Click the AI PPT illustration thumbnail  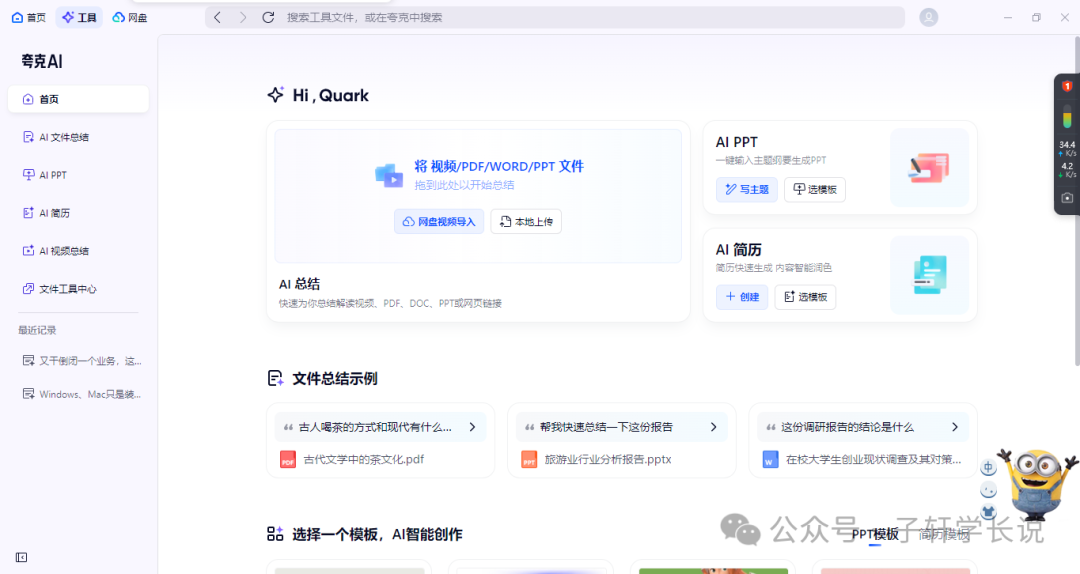tap(929, 167)
